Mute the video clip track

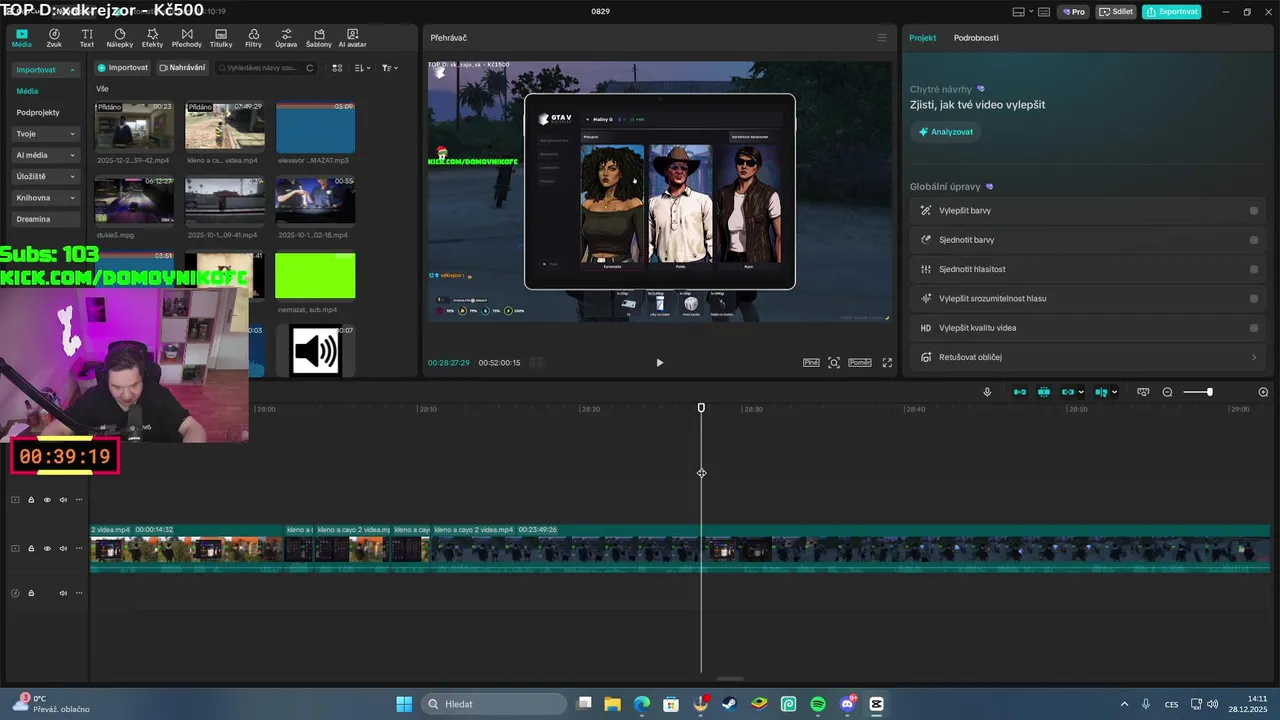coord(63,548)
